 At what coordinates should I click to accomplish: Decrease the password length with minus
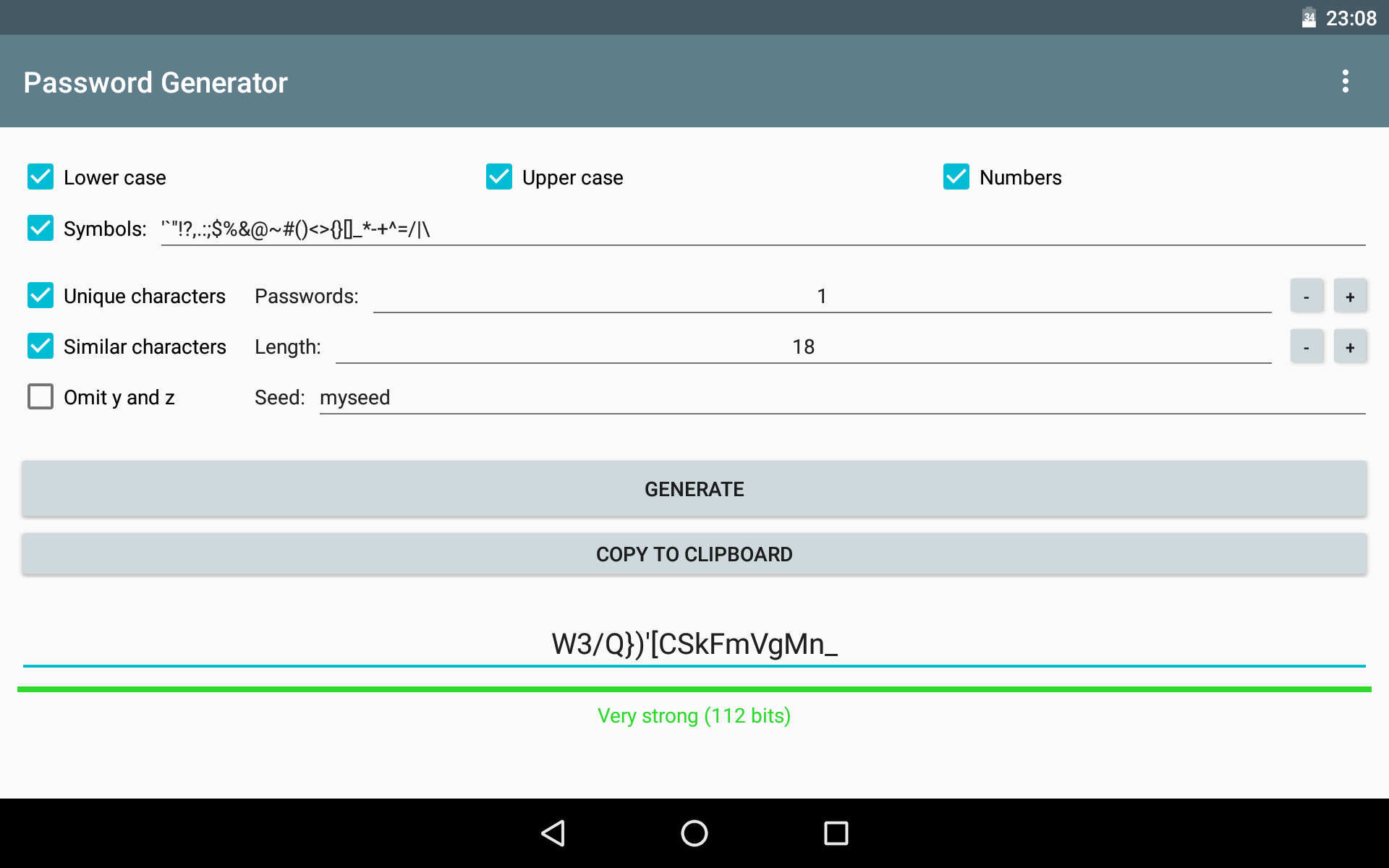pyautogui.click(x=1307, y=346)
